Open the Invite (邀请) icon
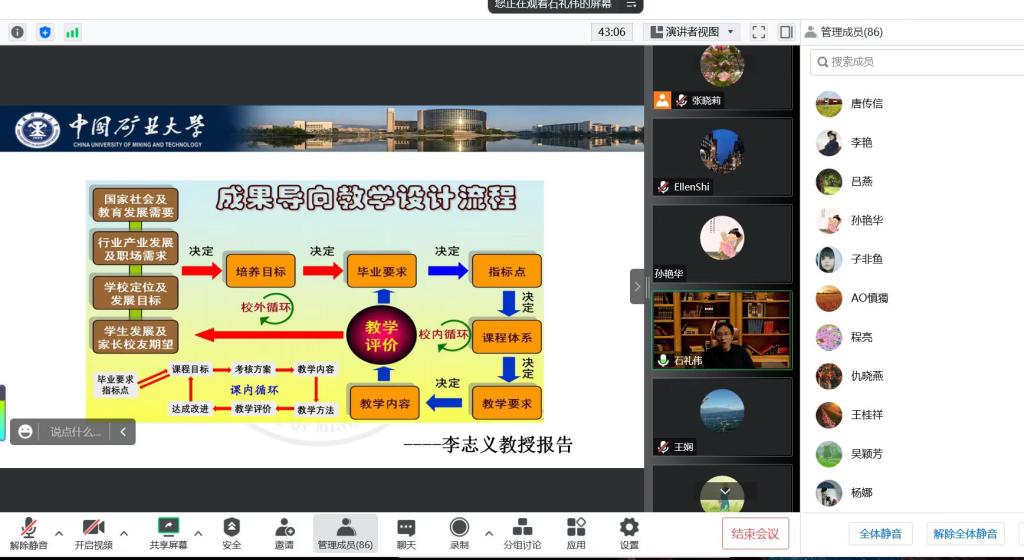 [285, 533]
